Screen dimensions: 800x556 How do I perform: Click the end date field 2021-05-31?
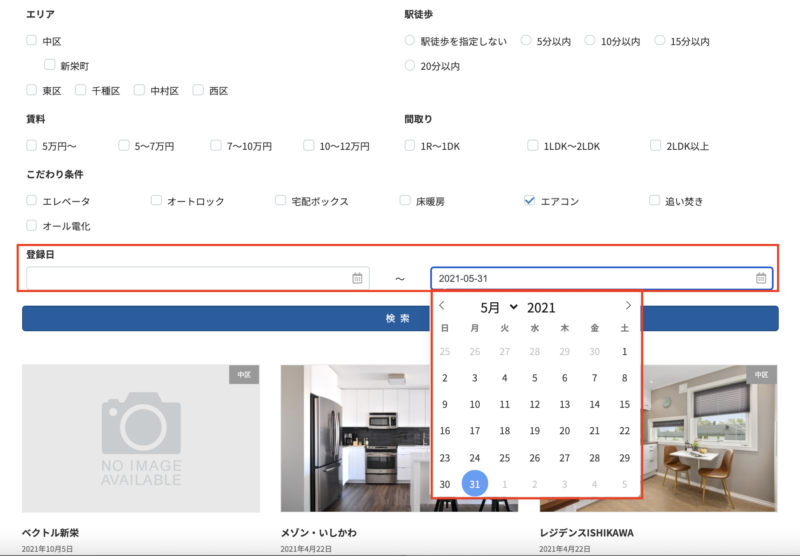pyautogui.click(x=590, y=278)
